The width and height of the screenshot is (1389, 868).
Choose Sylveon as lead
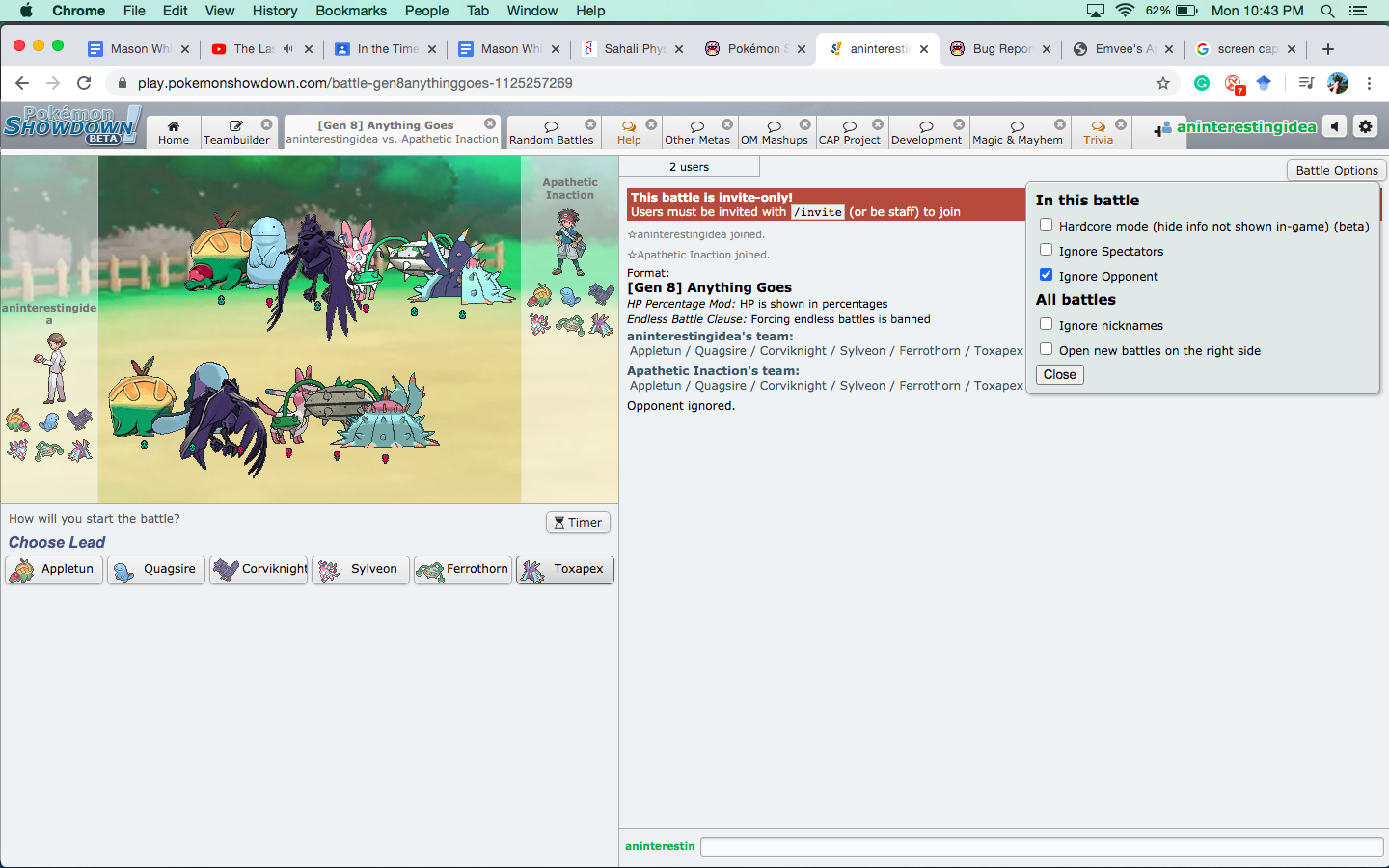tap(361, 570)
